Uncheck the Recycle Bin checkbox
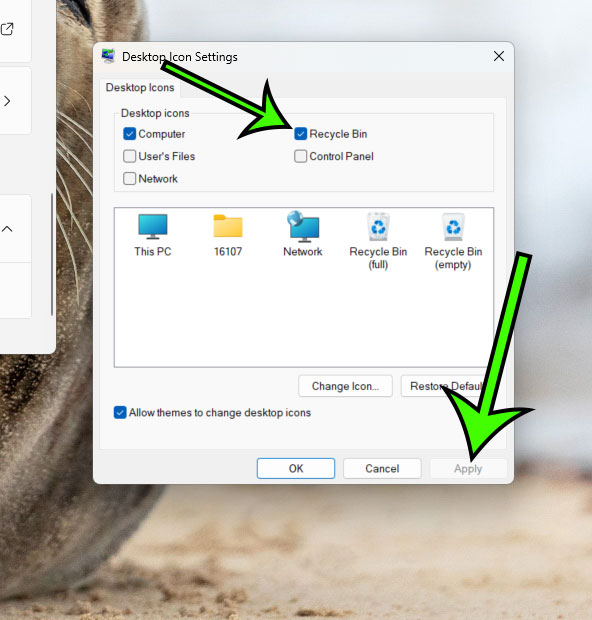This screenshot has height=620, width=592. (301, 134)
